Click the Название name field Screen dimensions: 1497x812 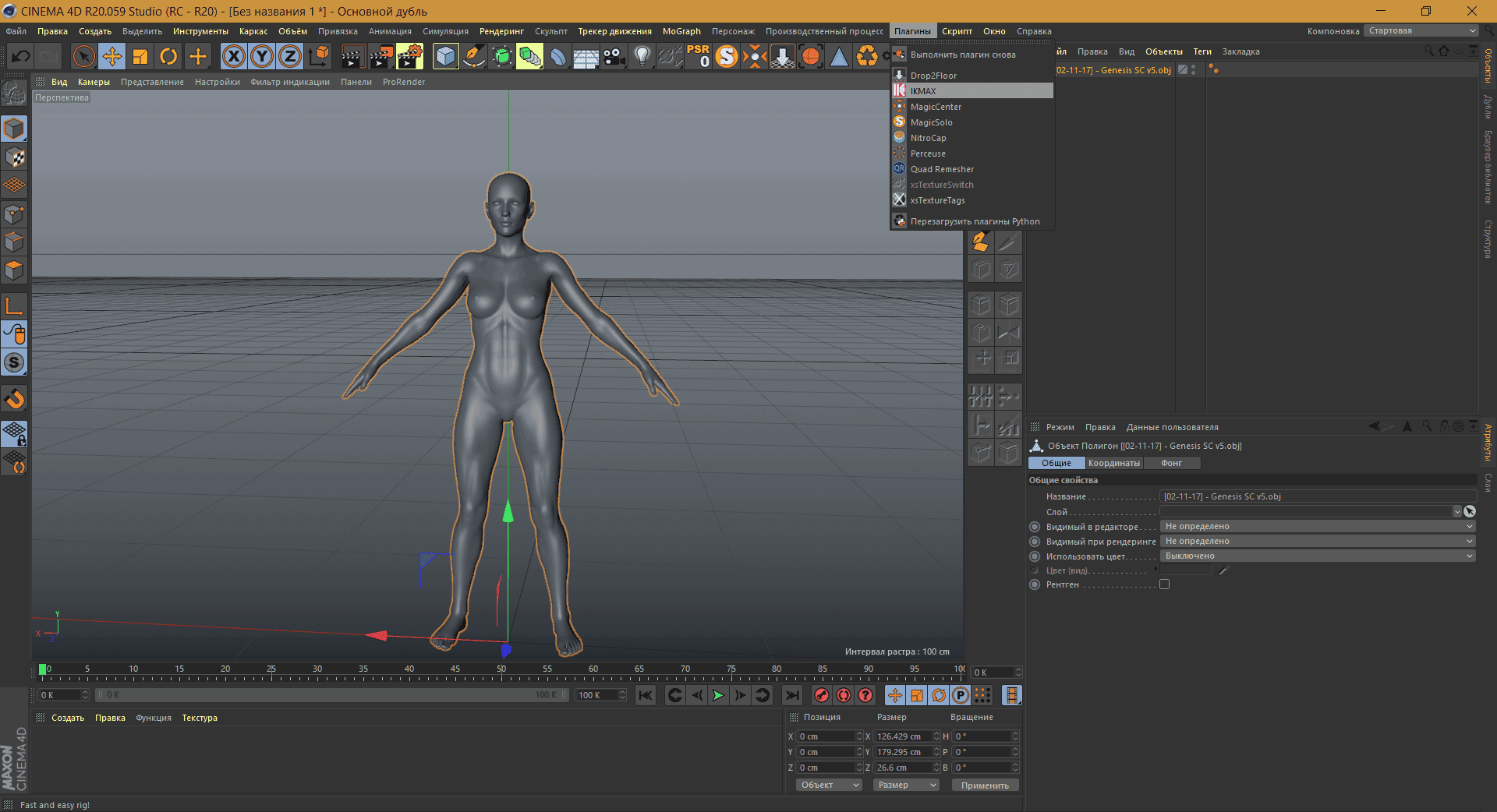(x=1318, y=496)
